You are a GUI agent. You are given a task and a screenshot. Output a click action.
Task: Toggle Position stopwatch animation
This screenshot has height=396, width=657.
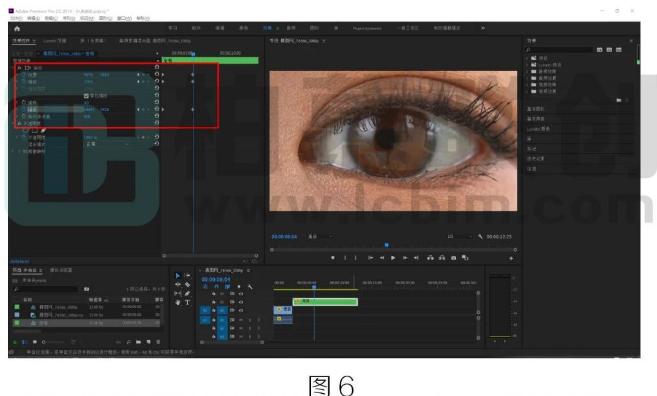pyautogui.click(x=24, y=75)
